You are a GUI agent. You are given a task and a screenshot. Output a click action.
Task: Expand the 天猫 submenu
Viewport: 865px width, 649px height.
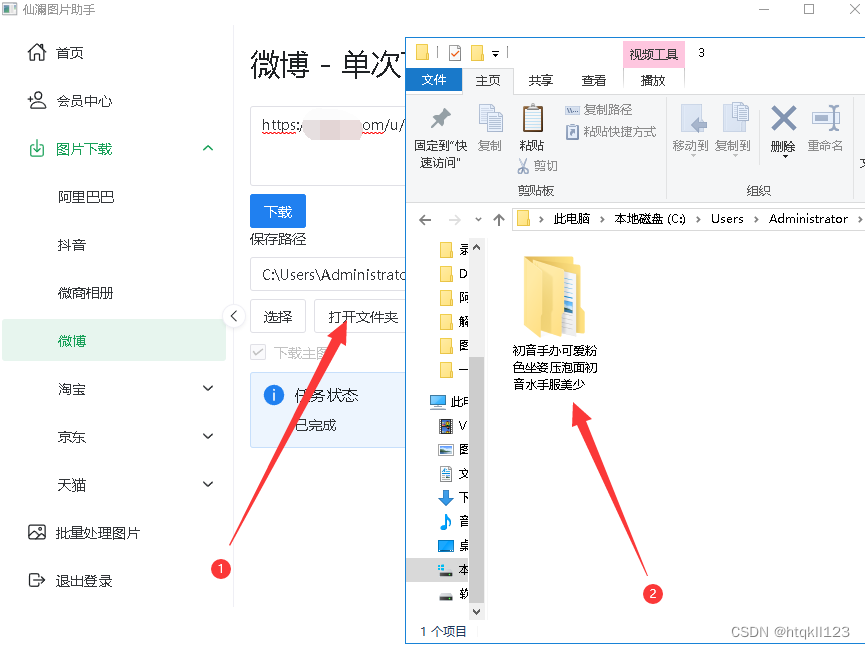click(x=208, y=485)
